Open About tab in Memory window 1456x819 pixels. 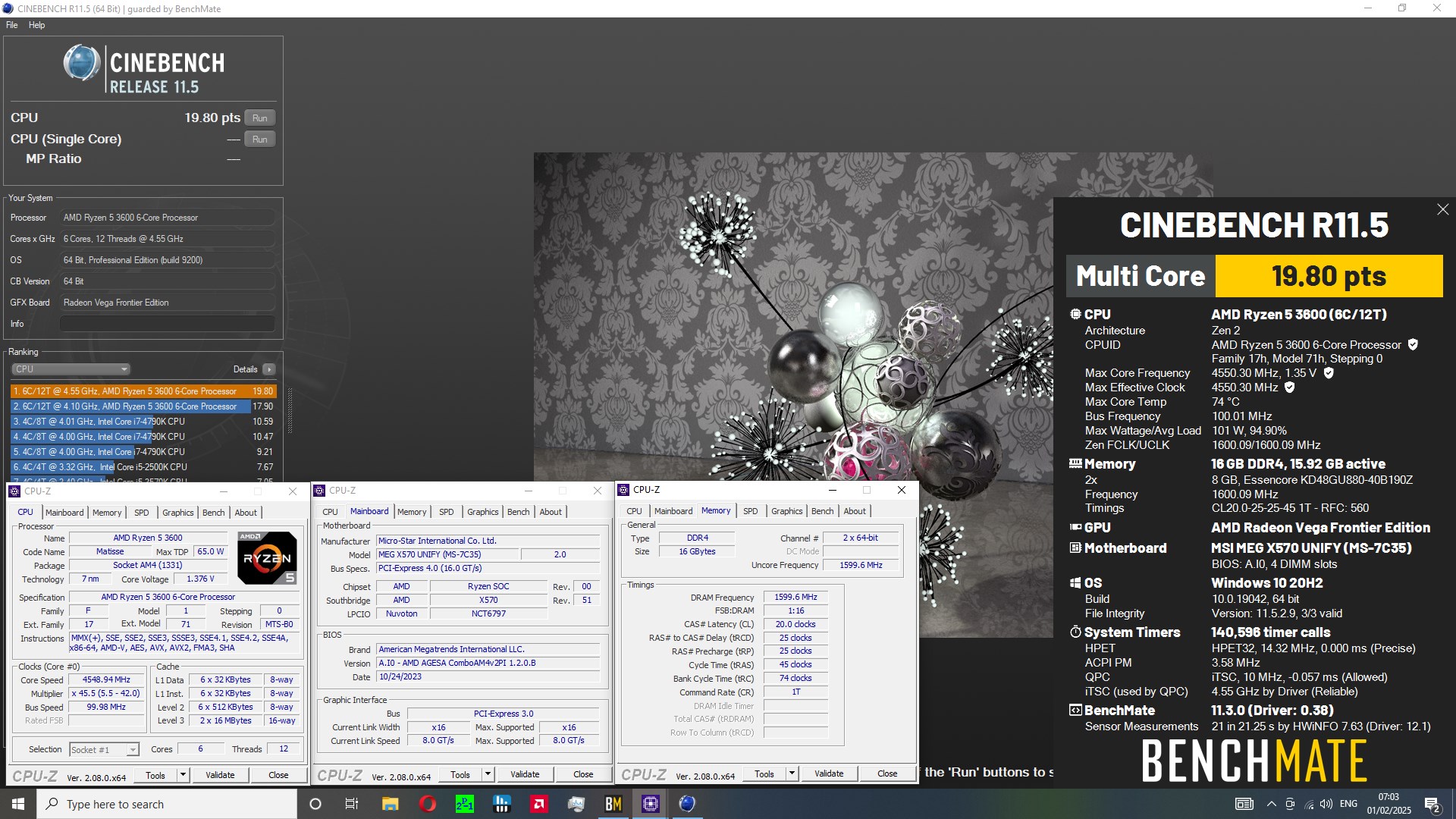tap(855, 511)
